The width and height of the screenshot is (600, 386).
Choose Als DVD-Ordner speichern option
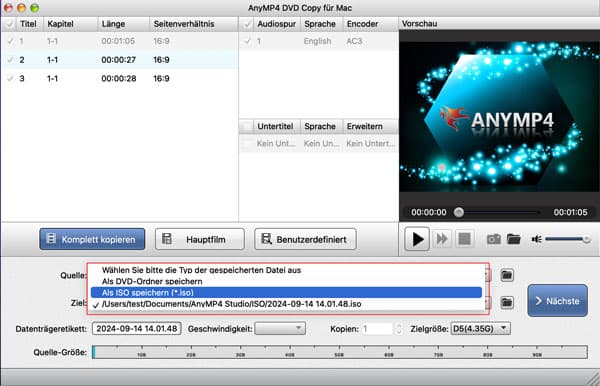tap(287, 281)
